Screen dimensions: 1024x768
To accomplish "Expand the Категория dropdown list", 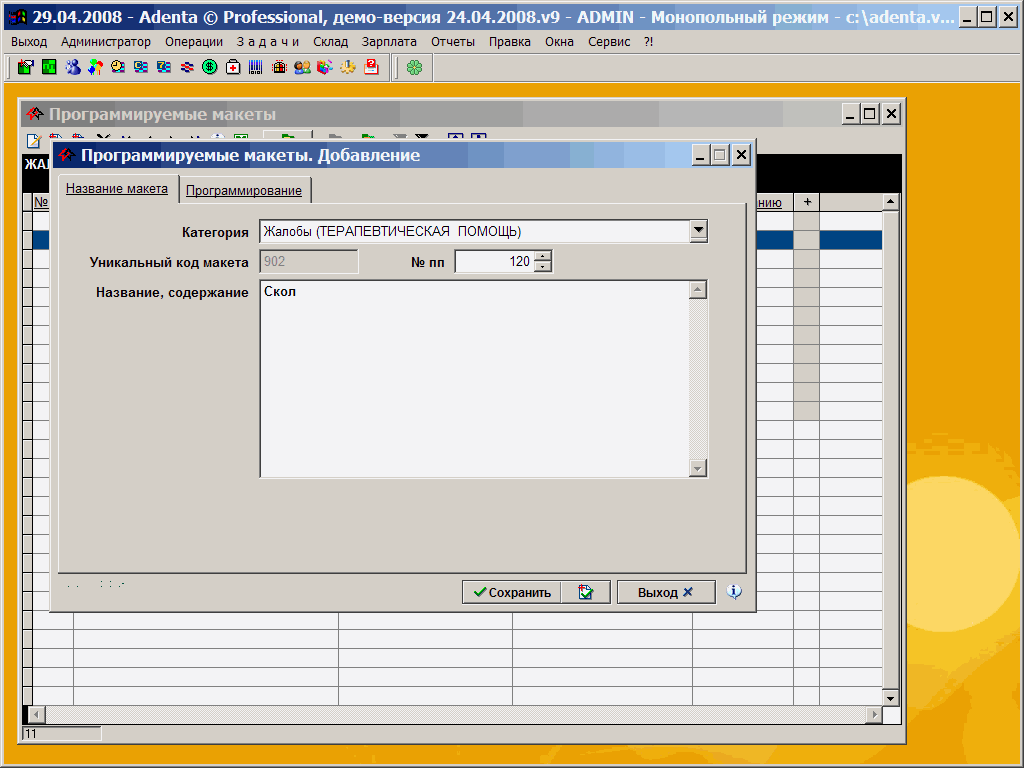I will (x=698, y=231).
